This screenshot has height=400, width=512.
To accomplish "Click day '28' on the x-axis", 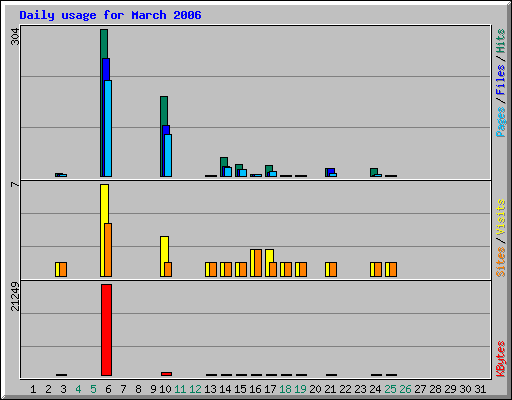I will tap(435, 389).
